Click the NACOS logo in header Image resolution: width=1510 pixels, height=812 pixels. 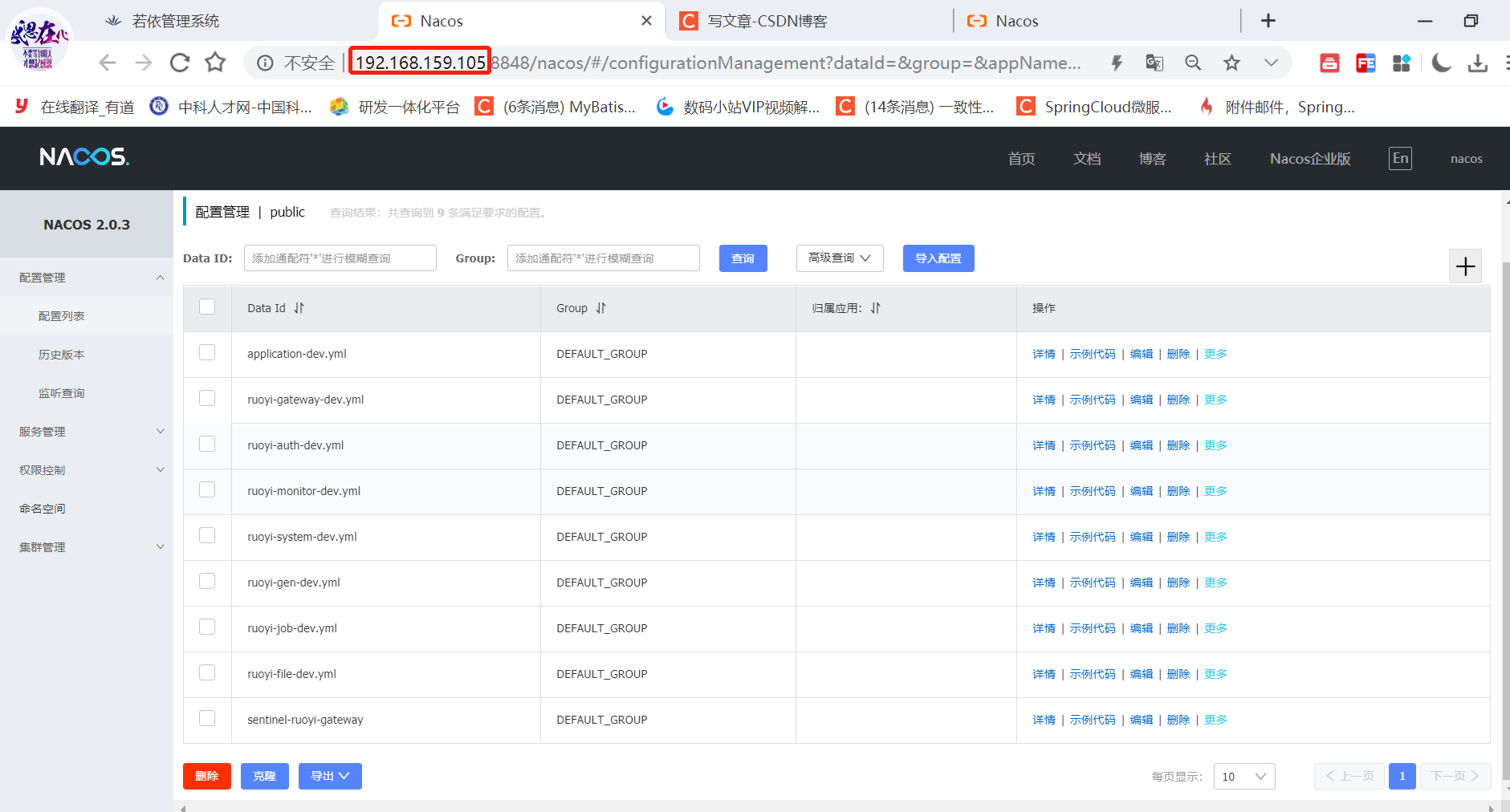pos(84,156)
